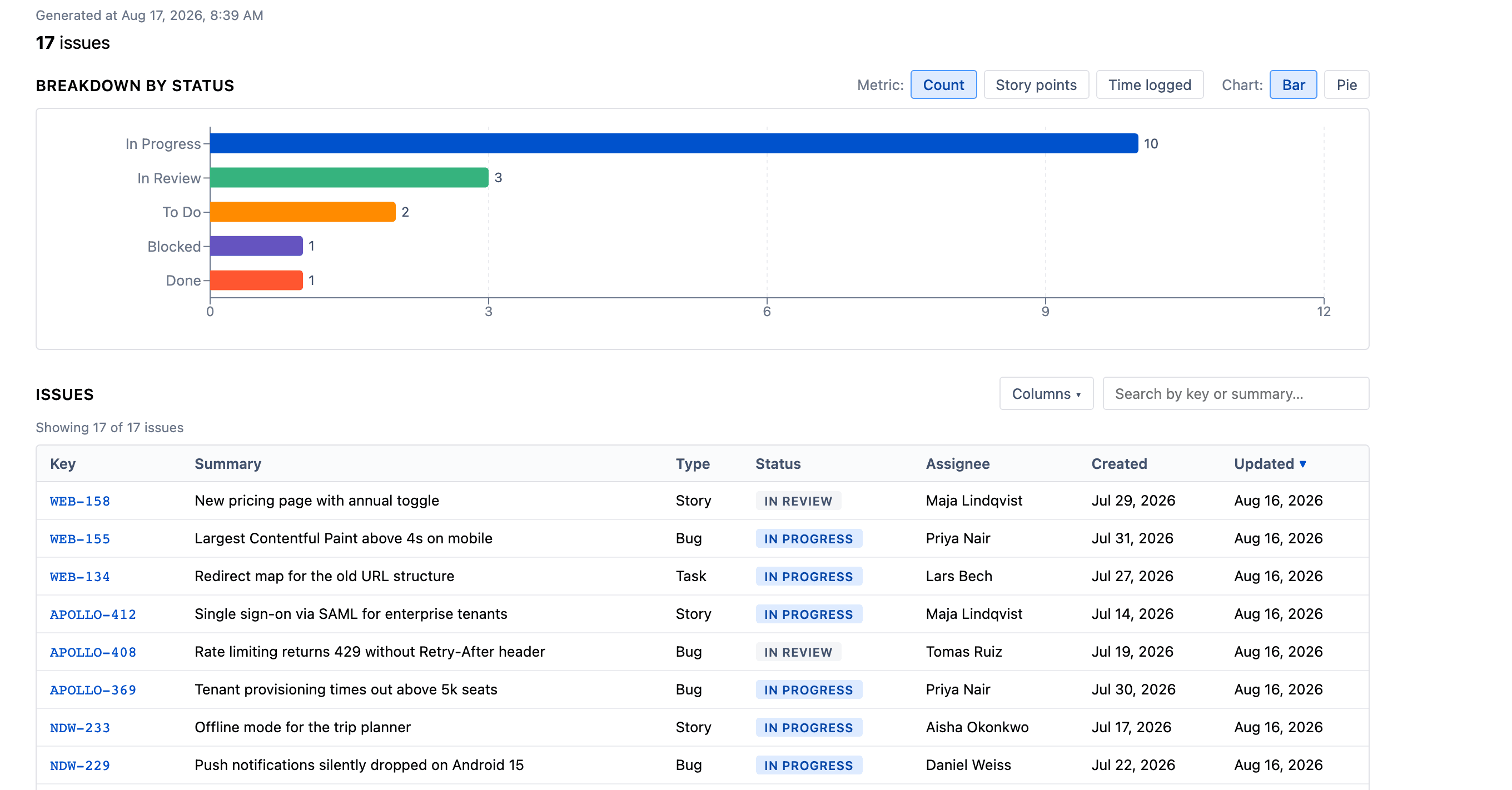Sort by the Type column header

coord(693,464)
